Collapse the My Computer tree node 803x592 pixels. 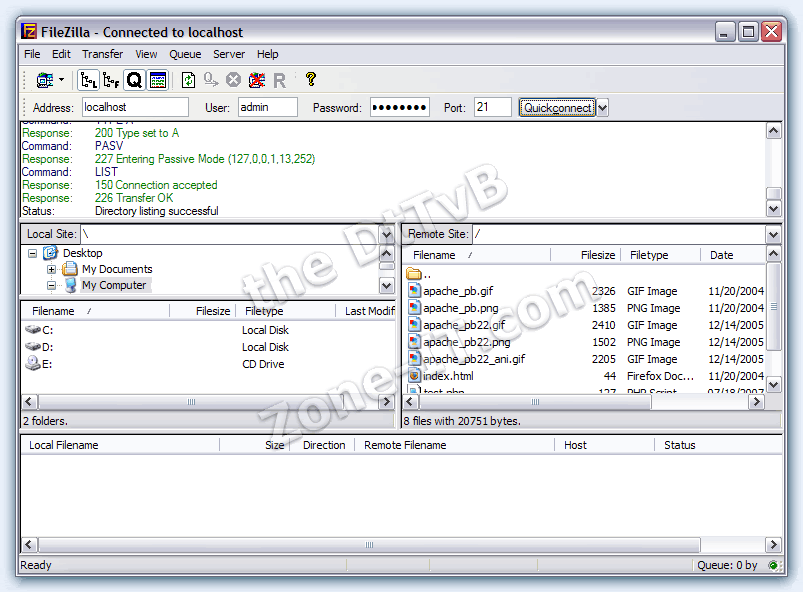[x=51, y=285]
